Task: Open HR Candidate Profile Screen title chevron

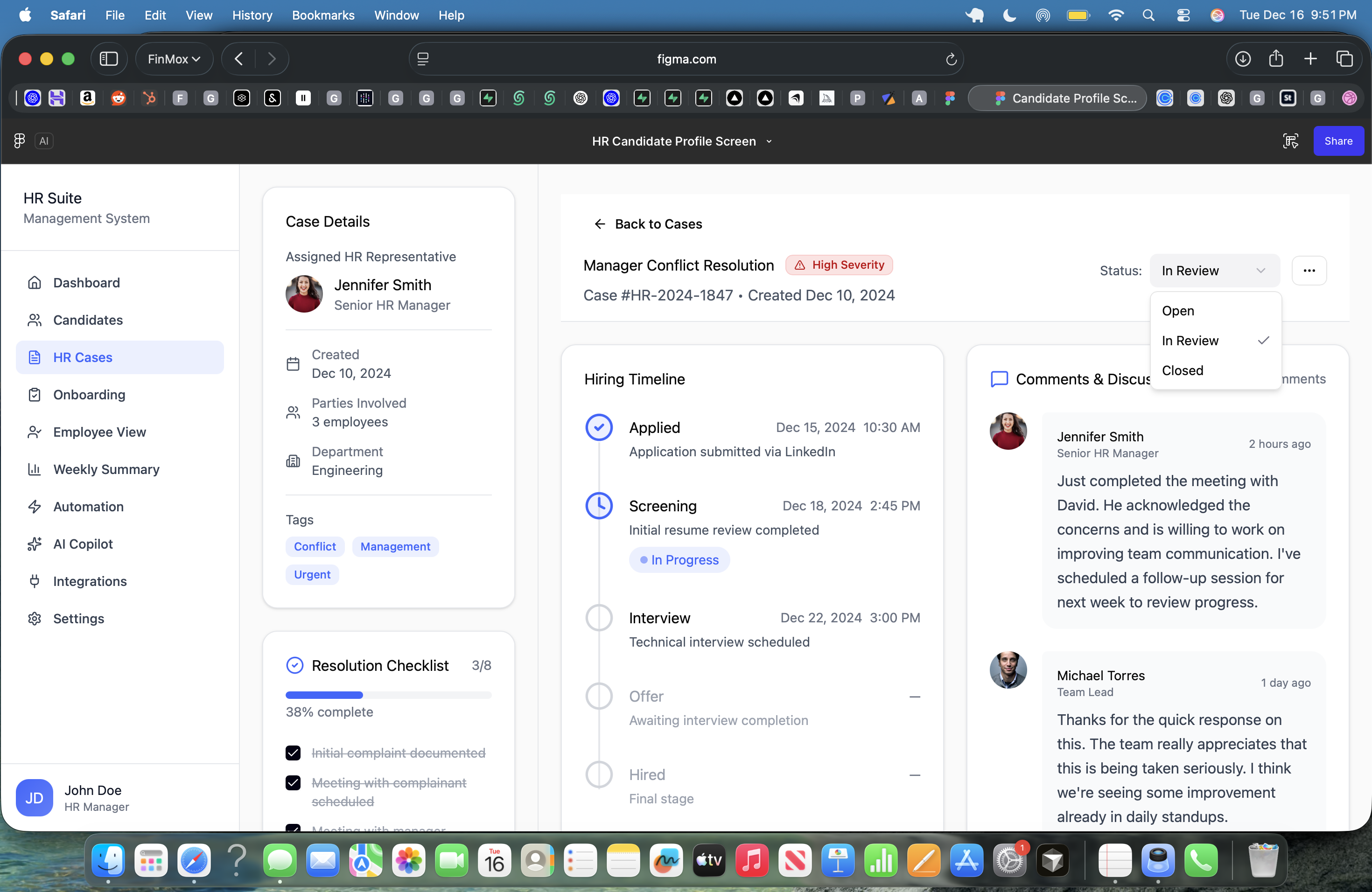Action: (x=769, y=141)
